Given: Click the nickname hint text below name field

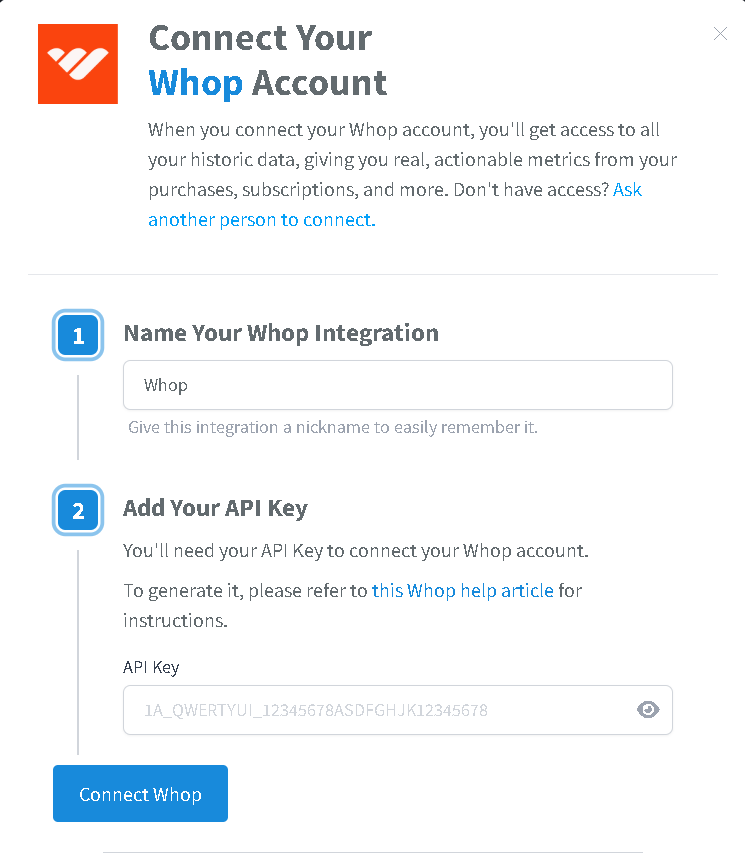Looking at the screenshot, I should point(332,428).
